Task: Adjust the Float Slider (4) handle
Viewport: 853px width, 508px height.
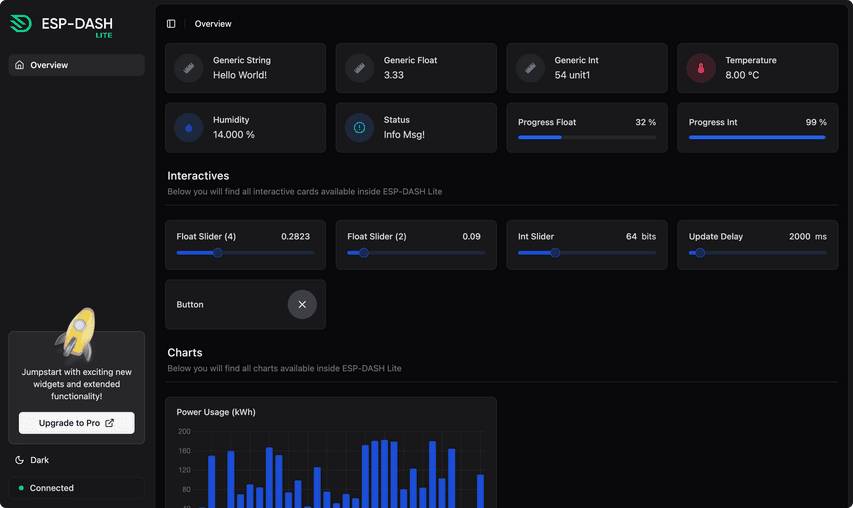Action: click(x=218, y=253)
